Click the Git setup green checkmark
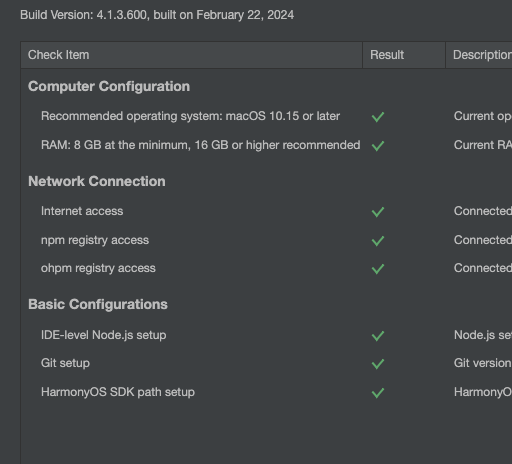 378,364
